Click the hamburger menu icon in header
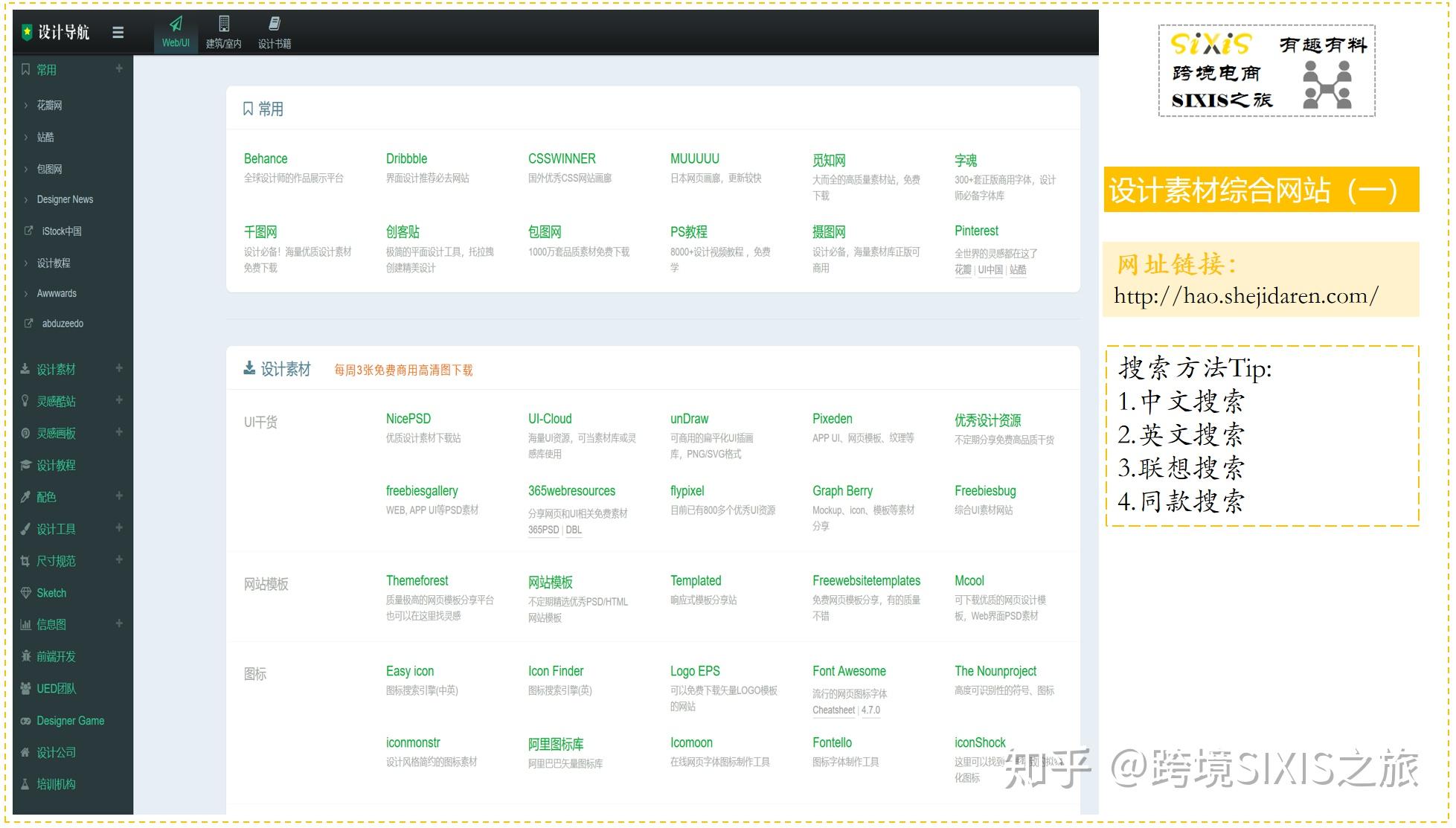 tap(118, 32)
